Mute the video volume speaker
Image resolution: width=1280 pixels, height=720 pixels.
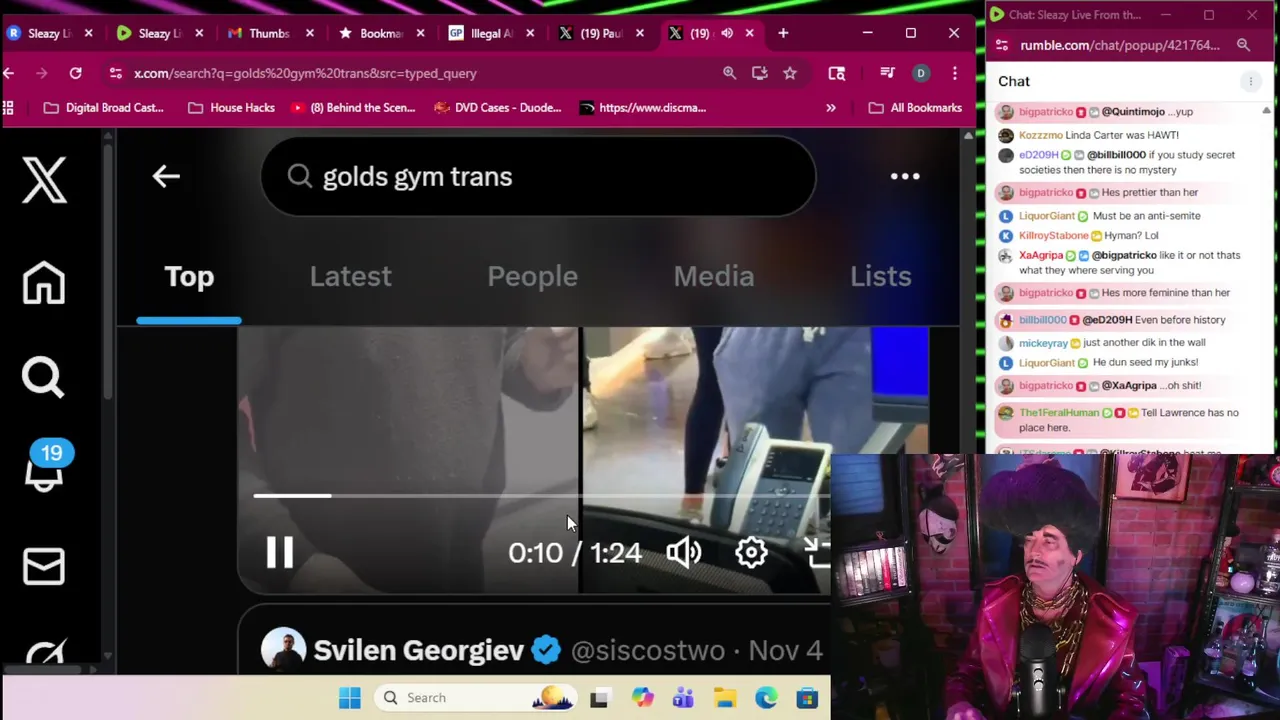coord(684,552)
